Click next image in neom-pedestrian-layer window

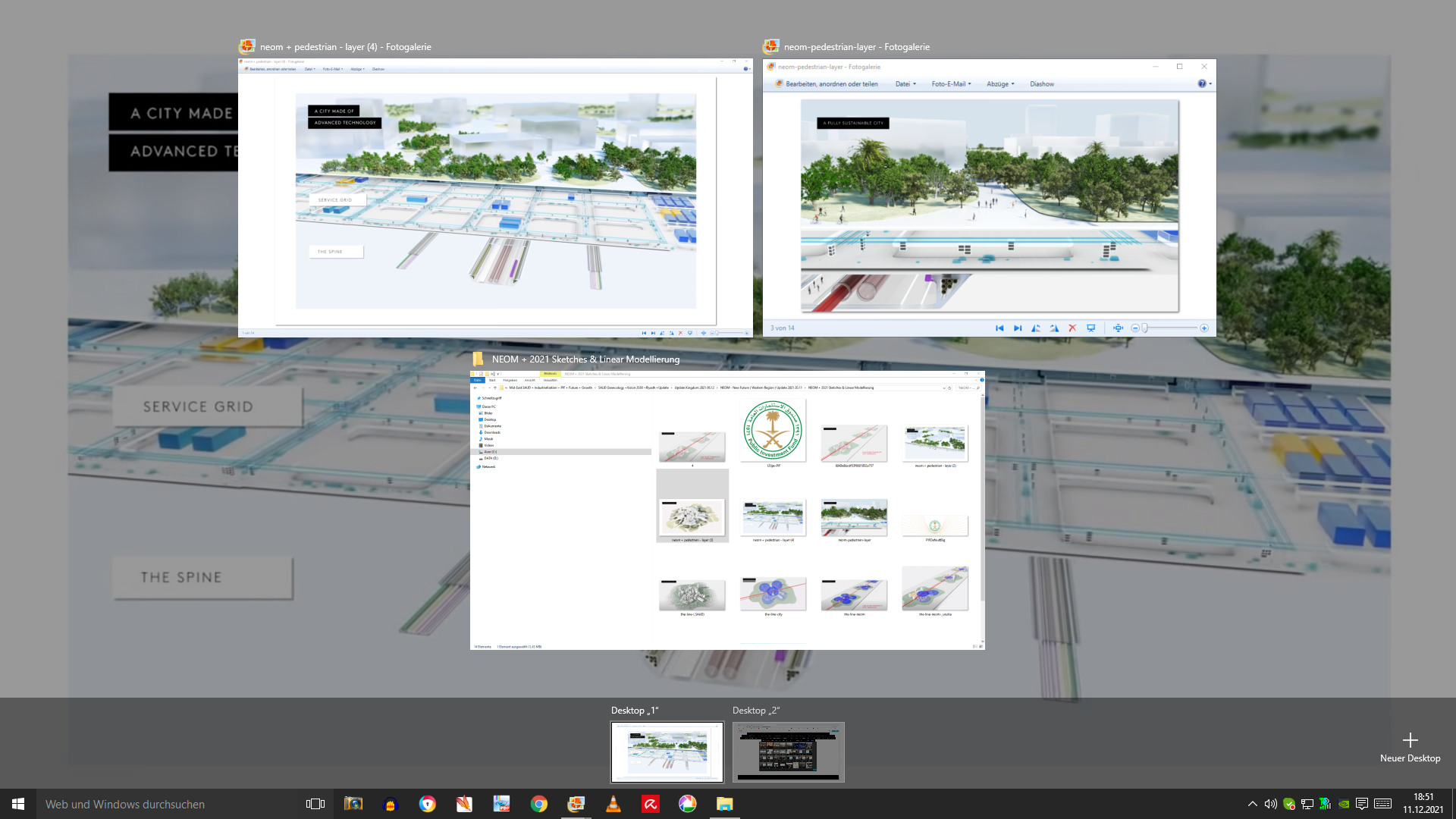point(1018,328)
